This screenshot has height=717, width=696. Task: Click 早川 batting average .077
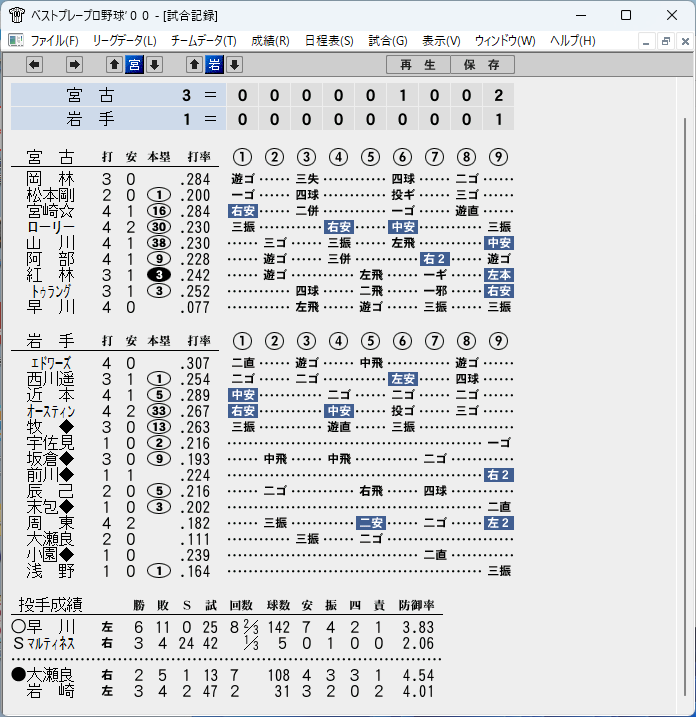(x=195, y=307)
